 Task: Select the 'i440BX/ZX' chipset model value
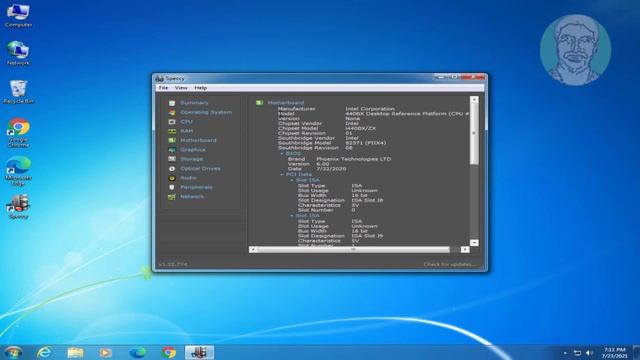pos(360,128)
